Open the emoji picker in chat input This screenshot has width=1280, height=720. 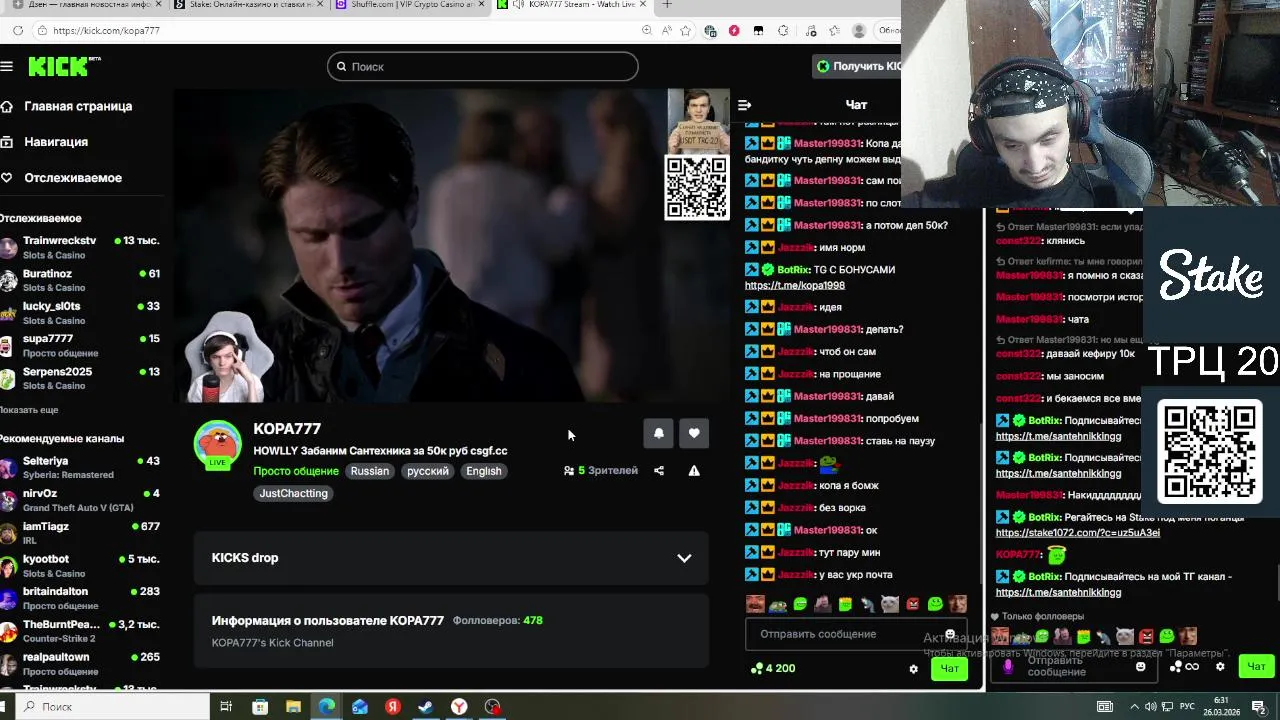[x=950, y=635]
